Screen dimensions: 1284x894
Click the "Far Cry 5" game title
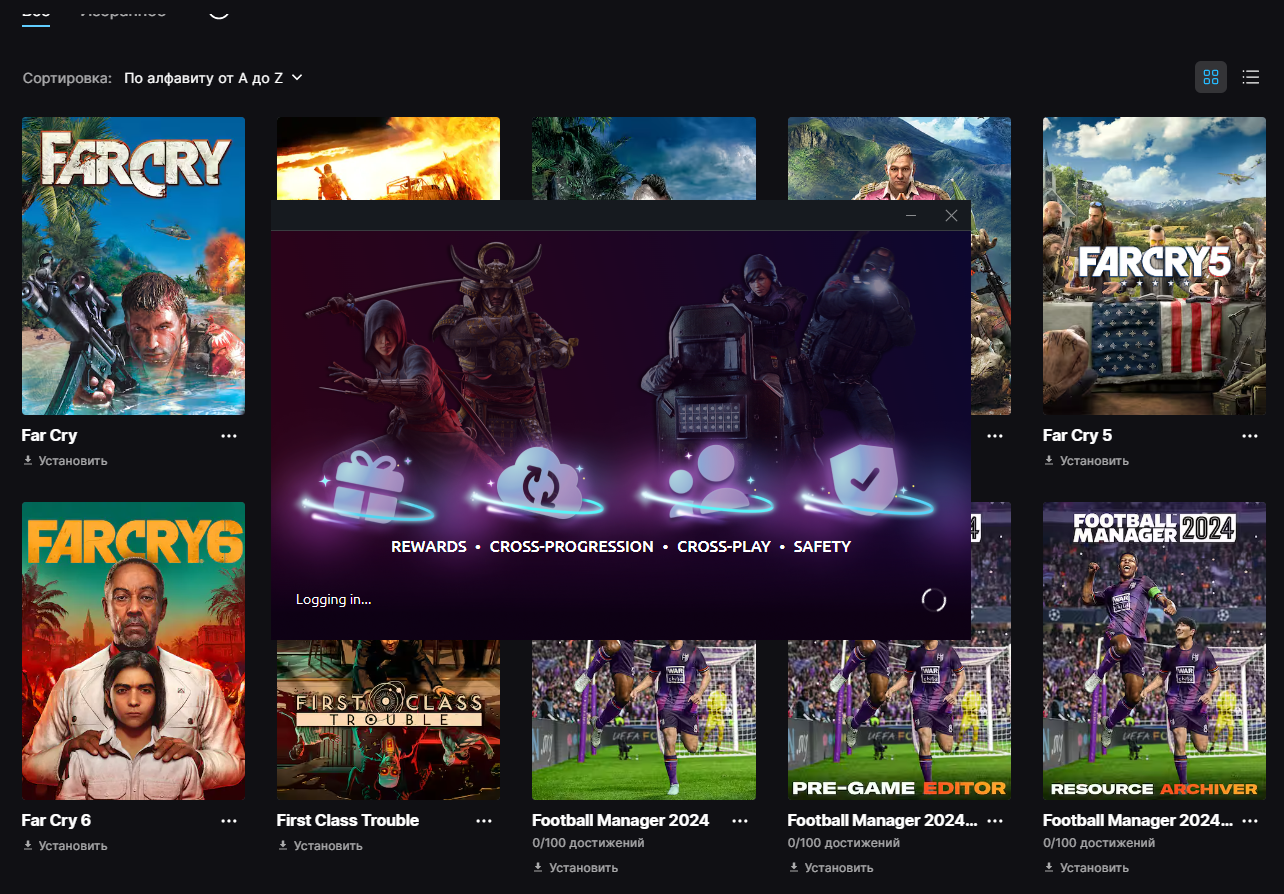pyautogui.click(x=1077, y=436)
